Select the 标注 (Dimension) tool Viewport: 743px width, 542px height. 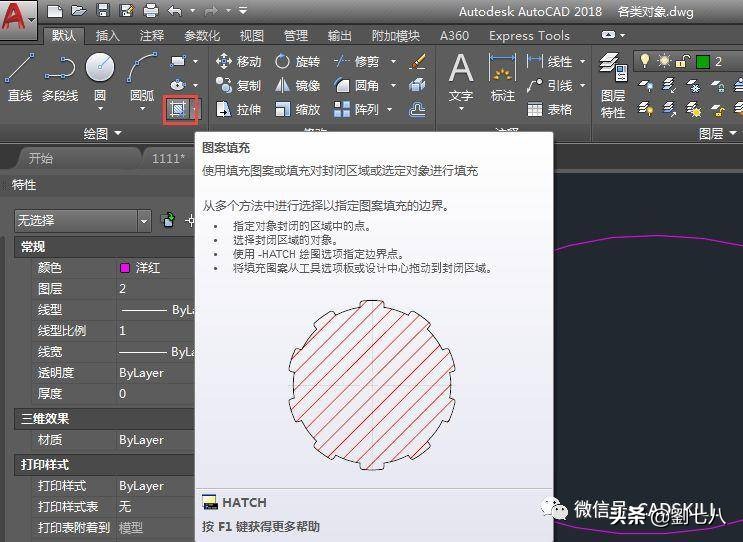pyautogui.click(x=502, y=77)
